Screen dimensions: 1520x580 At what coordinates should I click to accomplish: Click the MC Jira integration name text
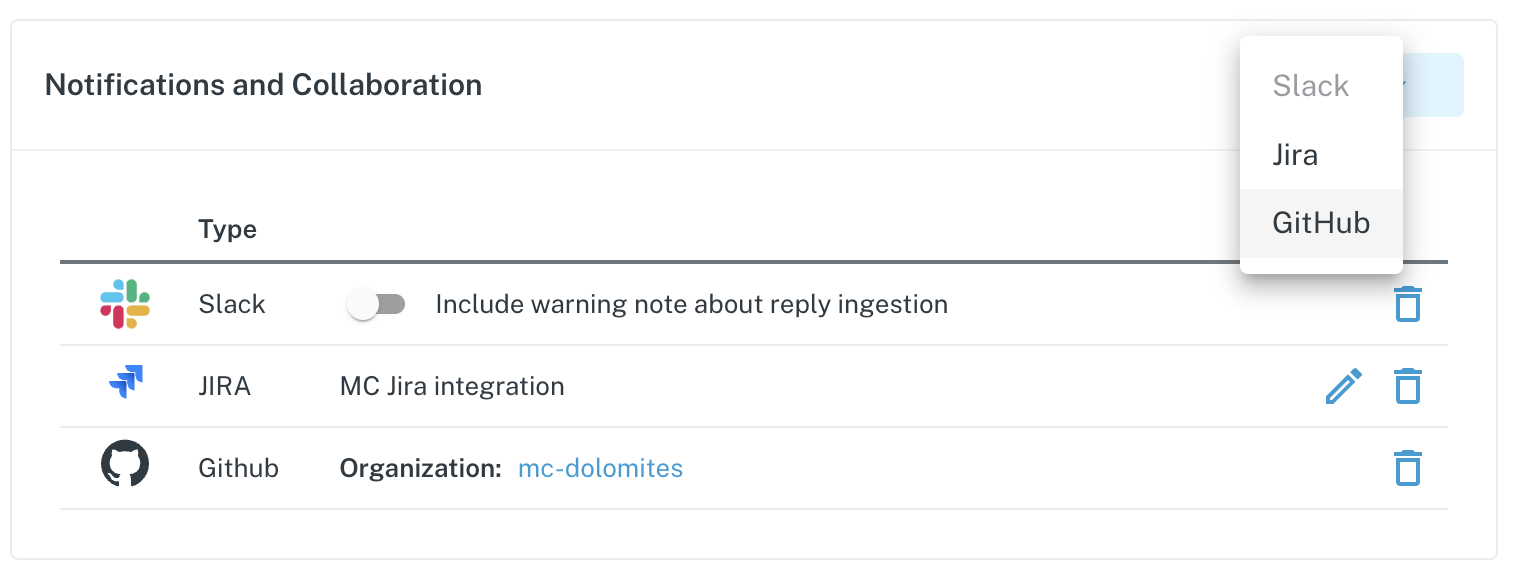452,386
